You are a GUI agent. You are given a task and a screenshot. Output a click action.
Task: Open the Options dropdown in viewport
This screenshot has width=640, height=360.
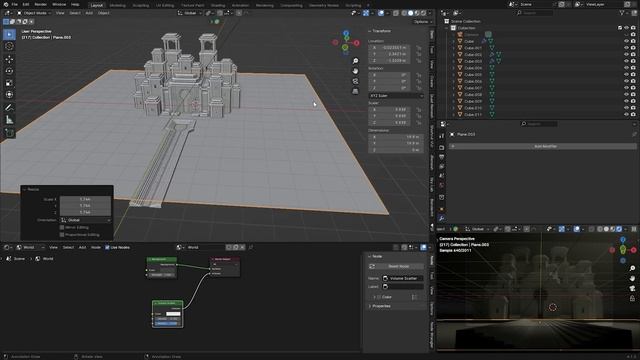[422, 22]
